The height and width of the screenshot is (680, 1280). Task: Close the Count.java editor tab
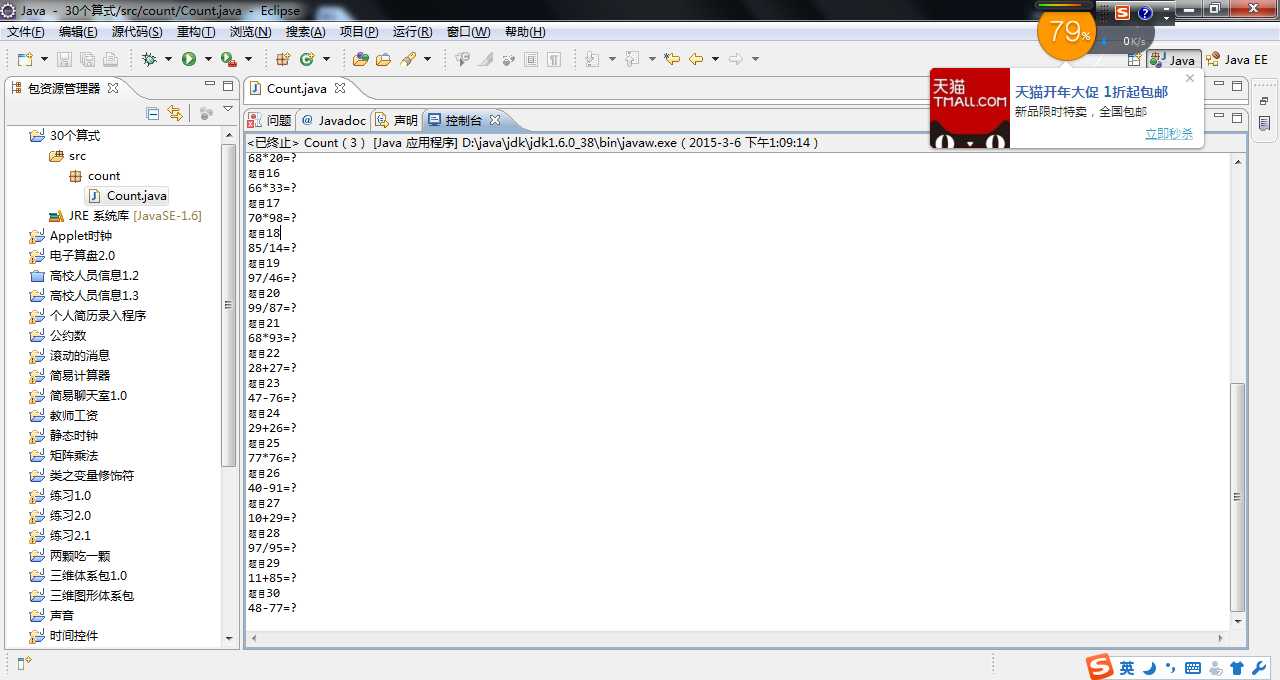click(x=340, y=88)
